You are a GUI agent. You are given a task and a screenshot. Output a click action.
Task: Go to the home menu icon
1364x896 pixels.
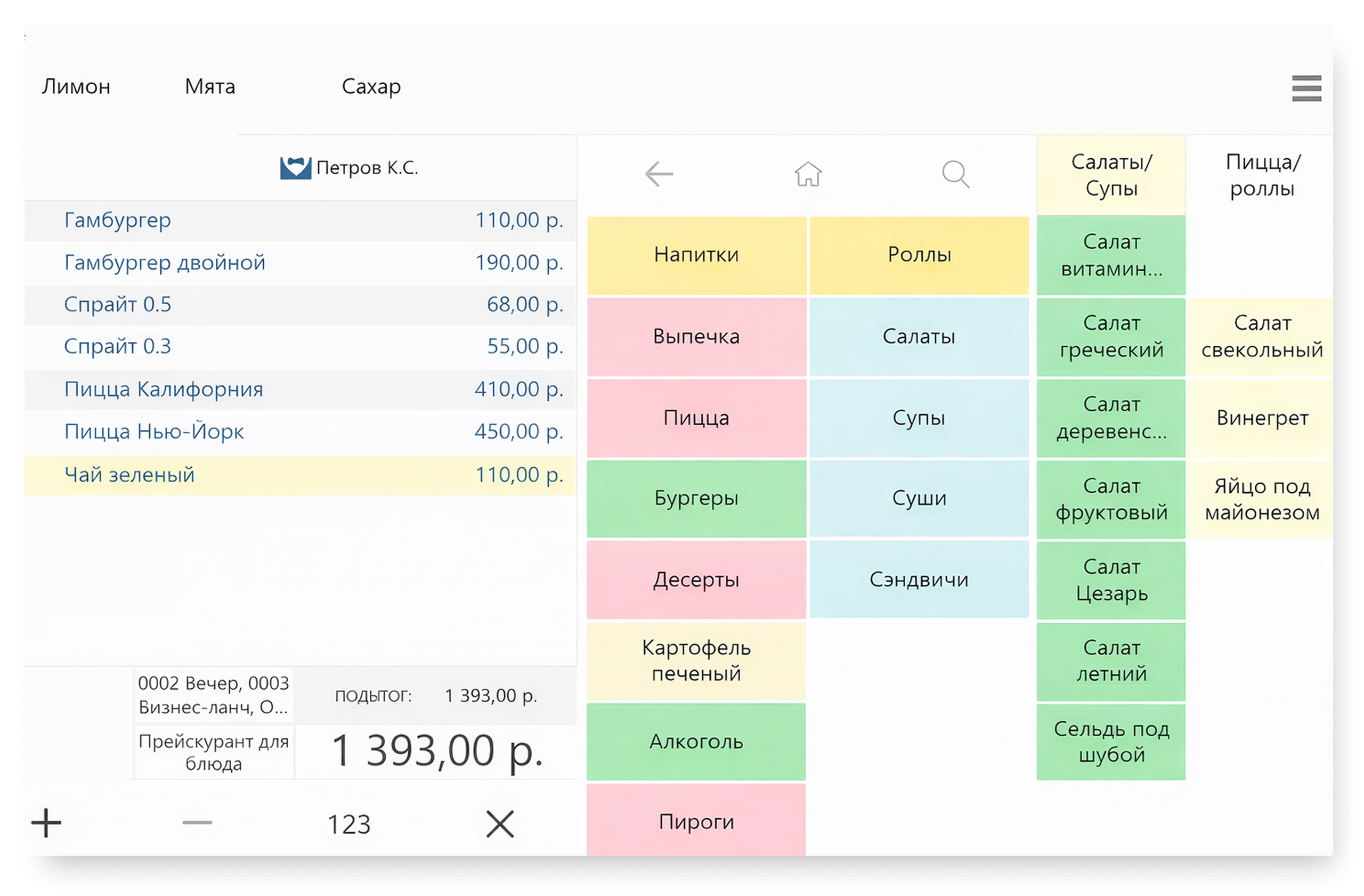808,174
